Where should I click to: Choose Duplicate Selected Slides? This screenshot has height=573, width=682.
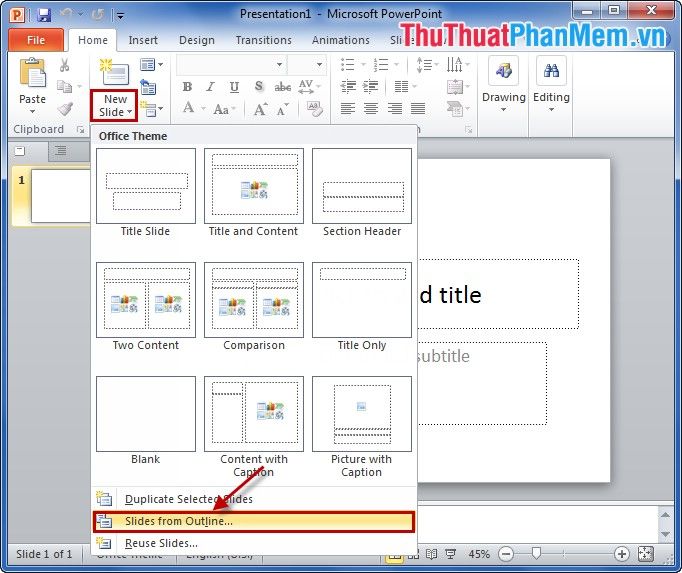(254, 499)
